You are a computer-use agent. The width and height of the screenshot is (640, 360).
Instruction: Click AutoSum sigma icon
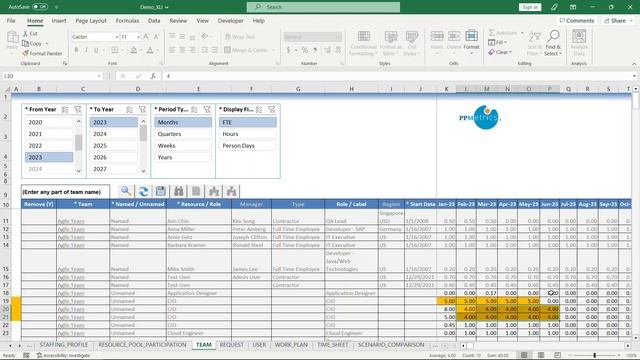492,33
